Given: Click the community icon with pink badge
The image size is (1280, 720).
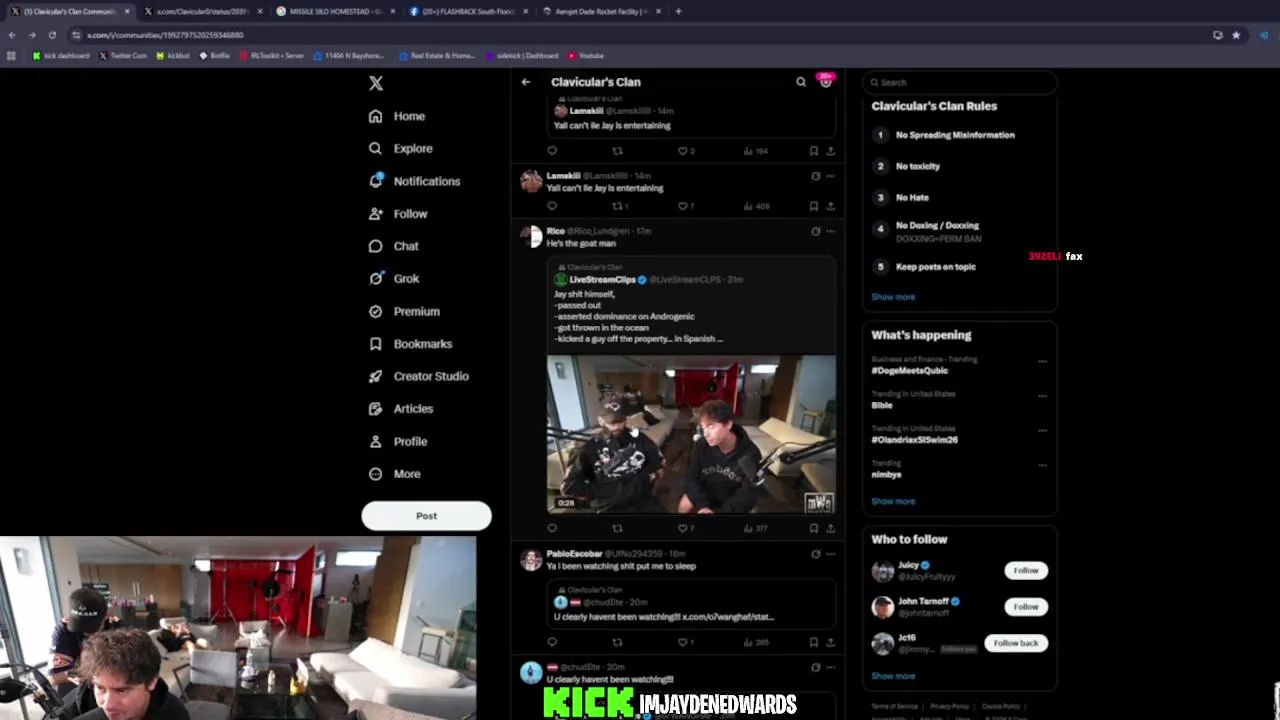Looking at the screenshot, I should click(x=825, y=81).
